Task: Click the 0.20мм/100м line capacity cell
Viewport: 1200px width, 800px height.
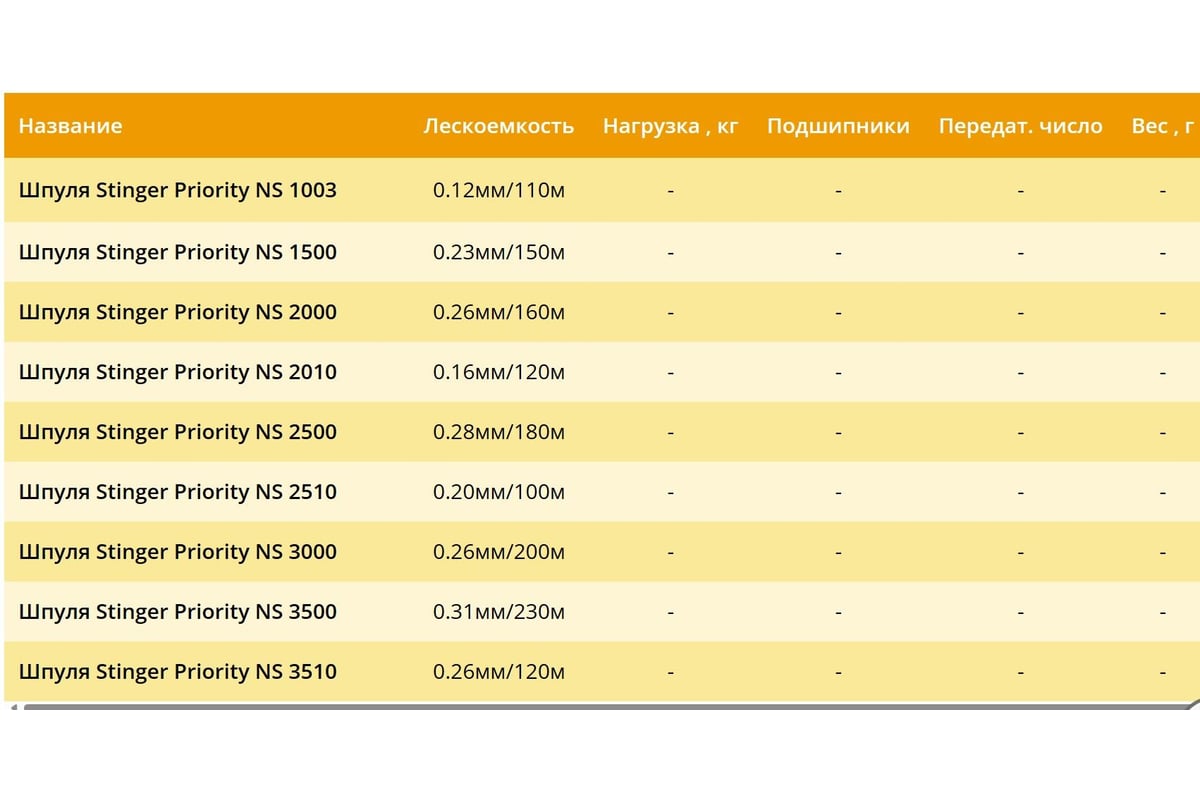Action: pyautogui.click(x=498, y=492)
